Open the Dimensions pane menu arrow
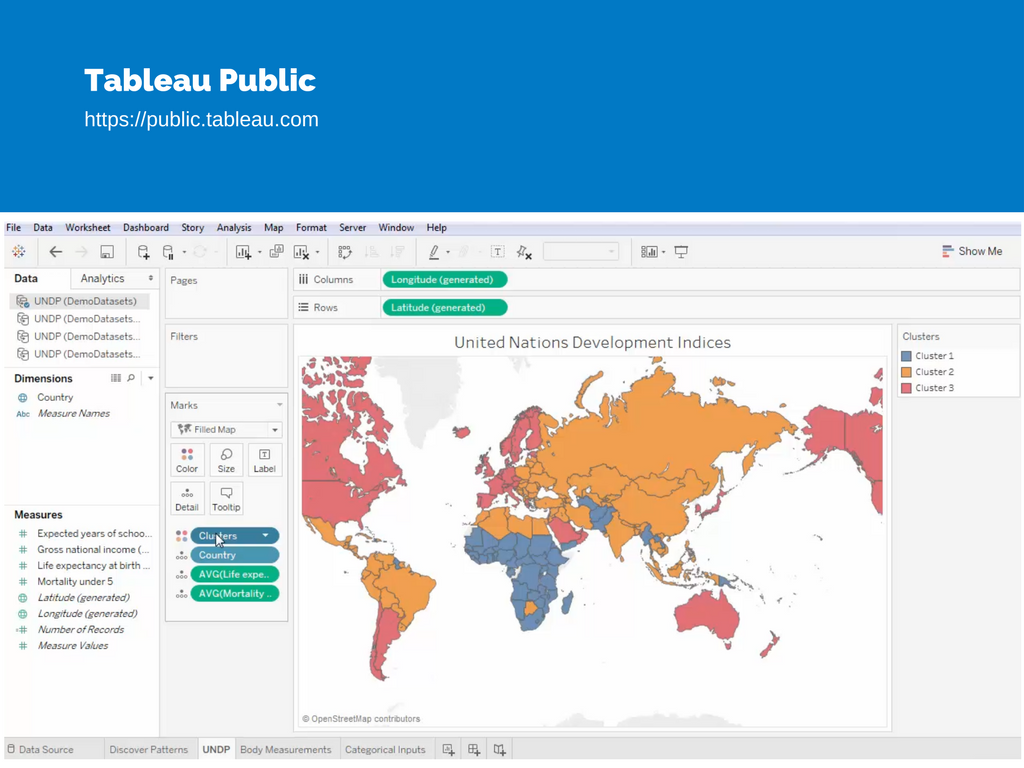This screenshot has height=768, width=1024. click(151, 378)
